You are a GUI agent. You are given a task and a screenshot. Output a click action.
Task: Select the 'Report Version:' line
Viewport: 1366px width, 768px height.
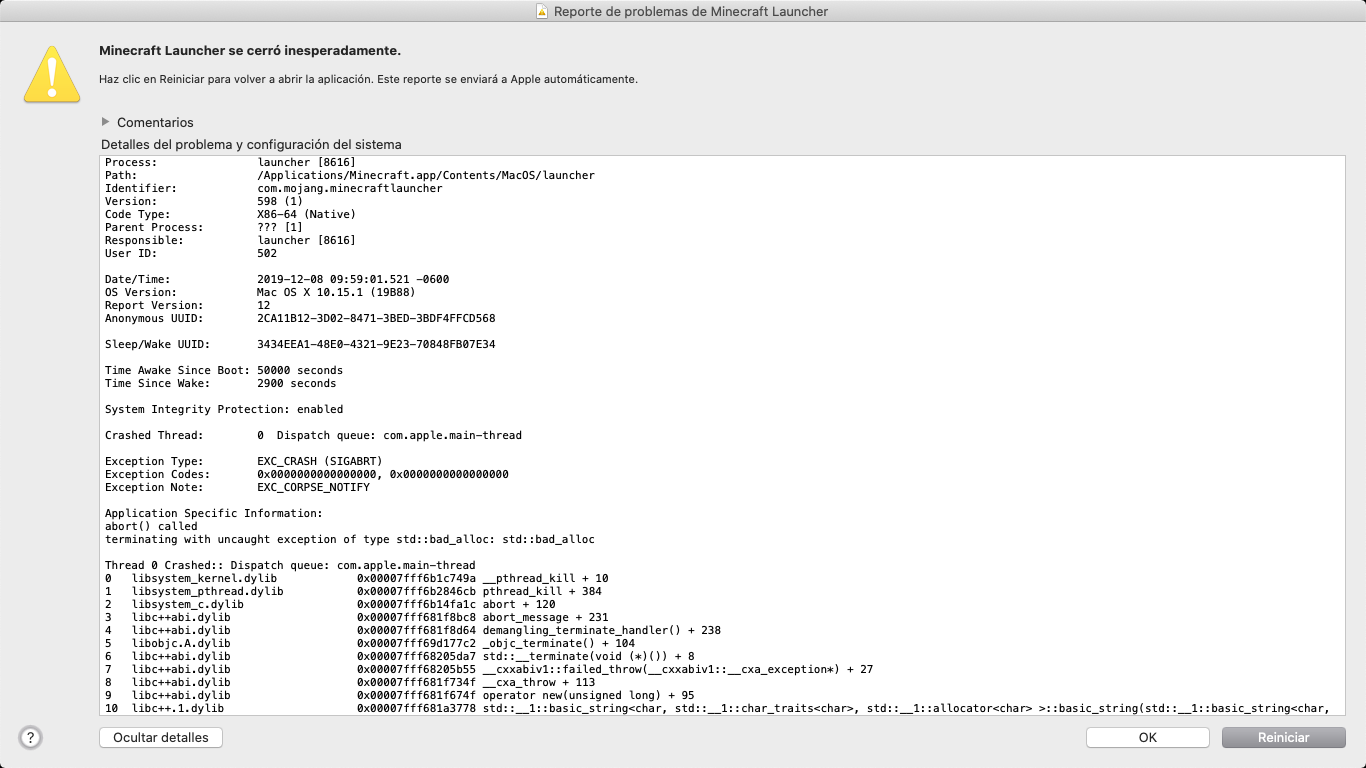tap(188, 305)
